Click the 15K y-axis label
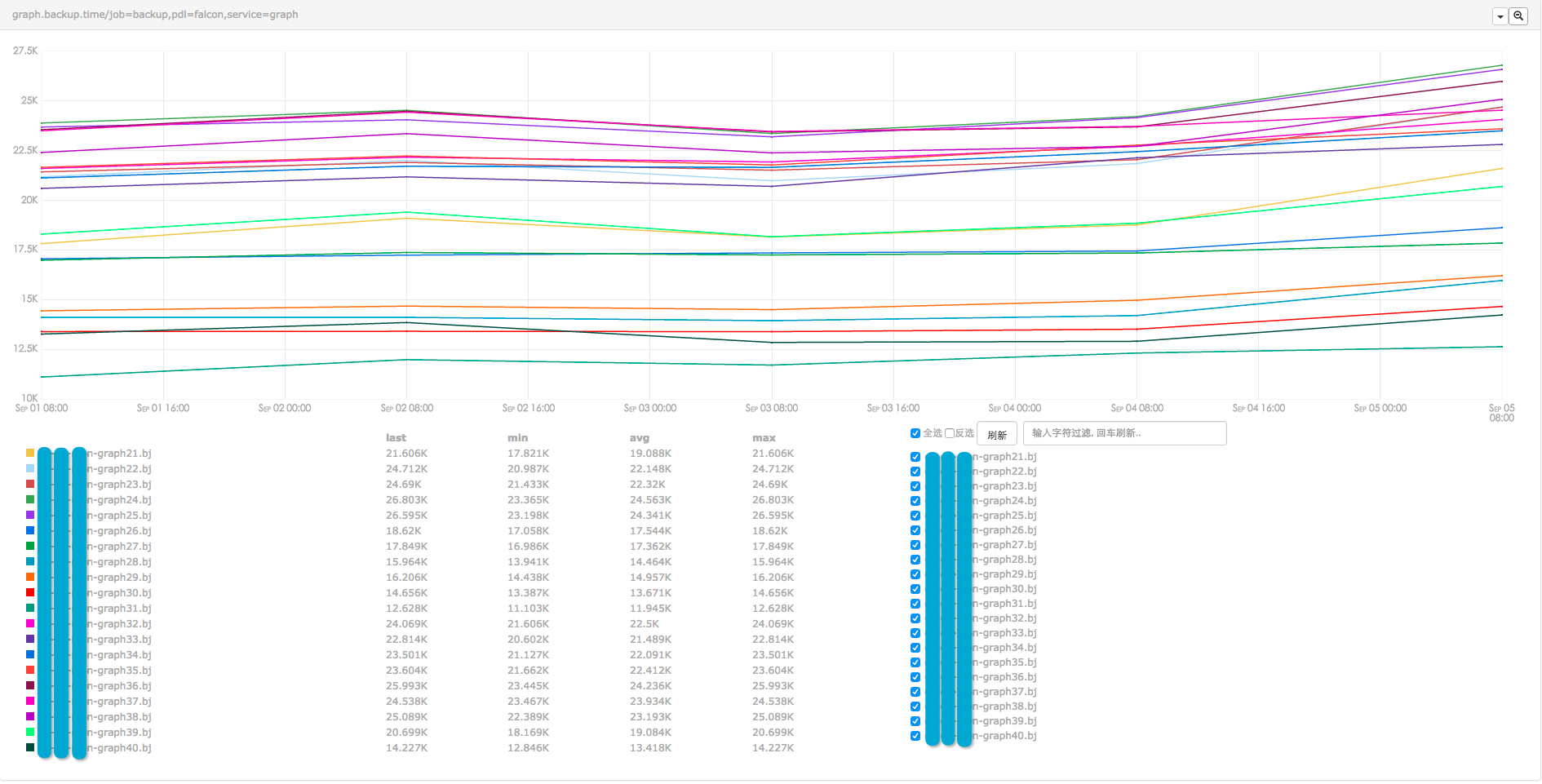 coord(29,299)
